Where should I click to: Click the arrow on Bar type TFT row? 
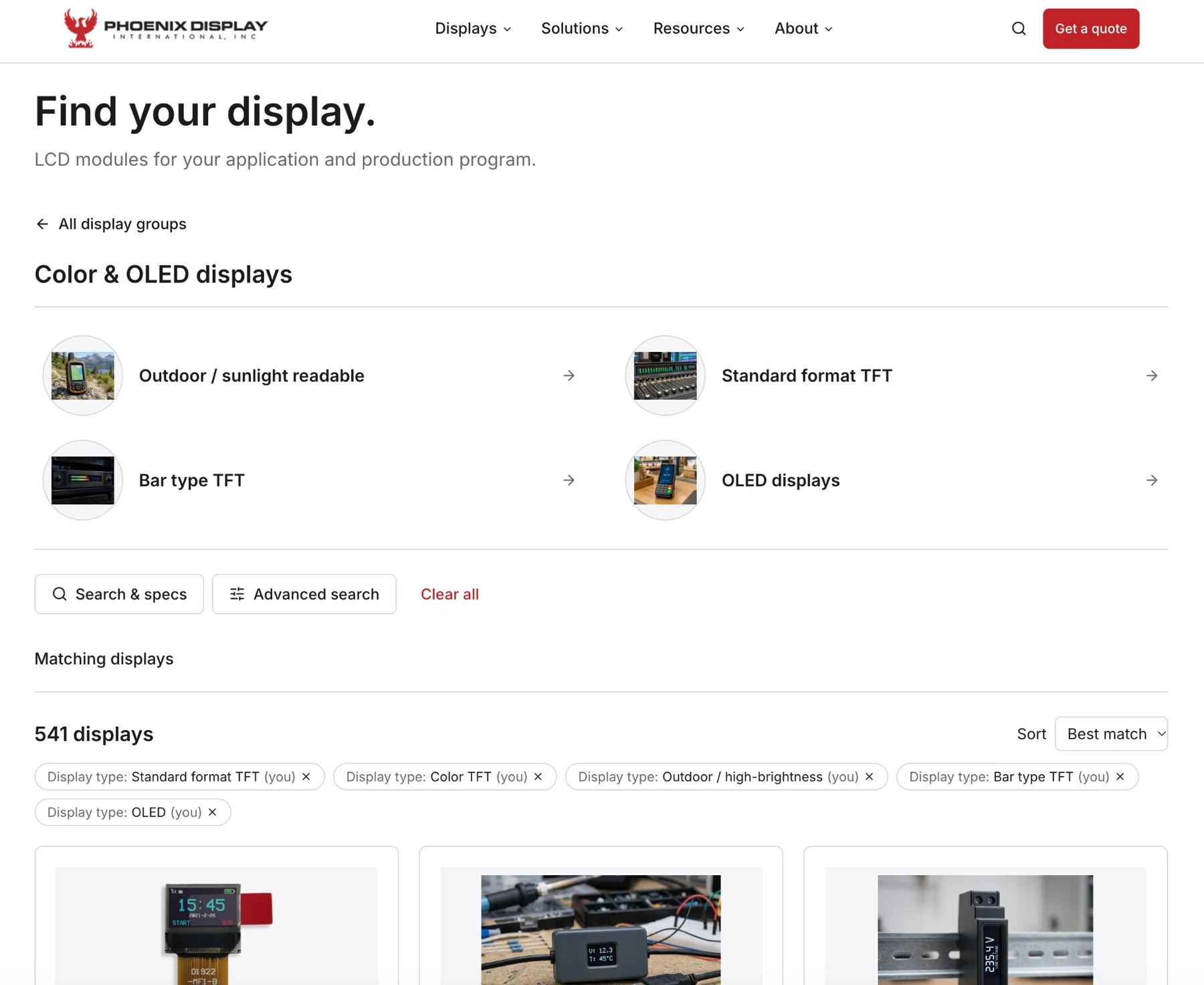(x=569, y=480)
